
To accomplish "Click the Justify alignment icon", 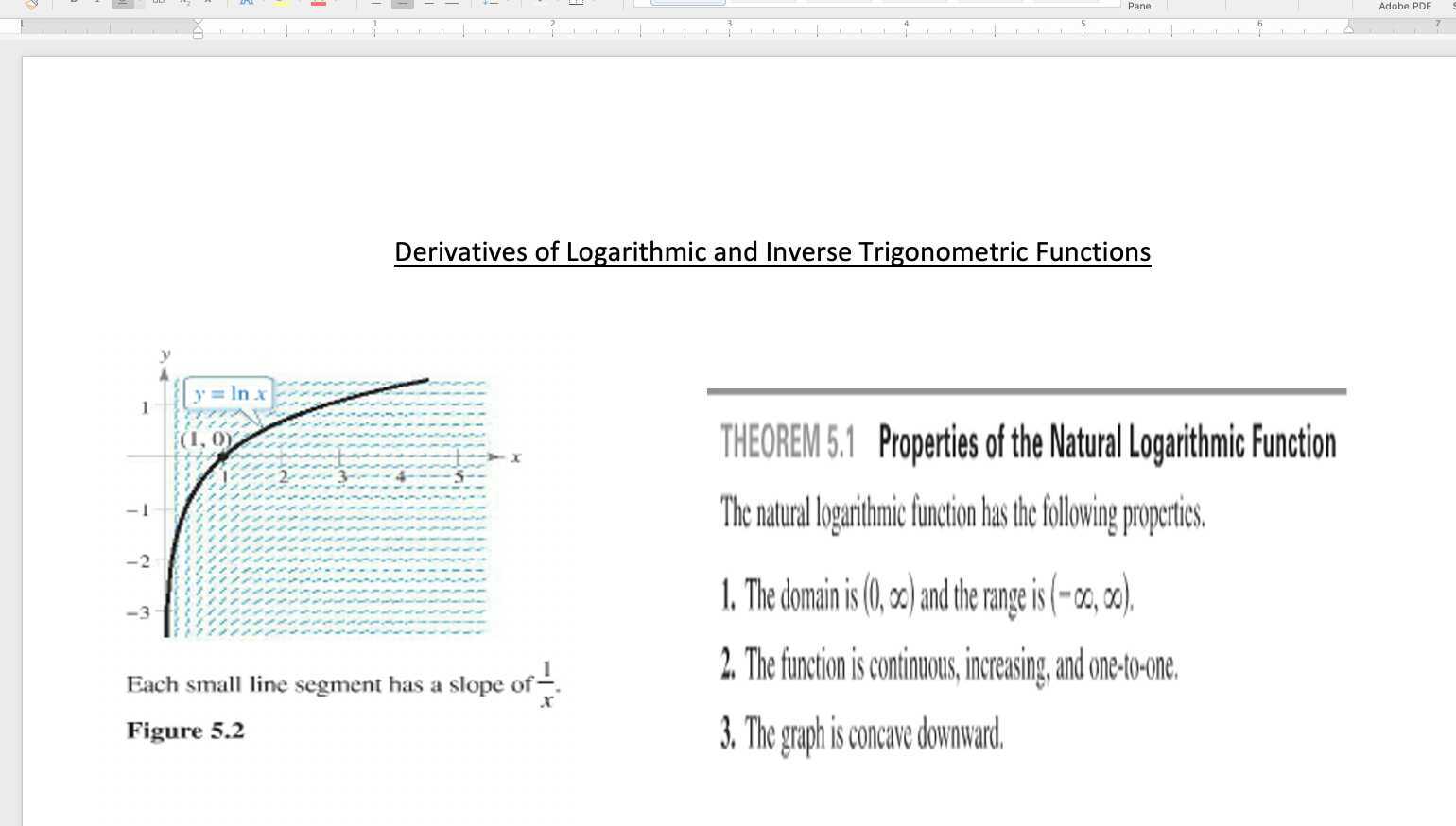I will pos(454,4).
